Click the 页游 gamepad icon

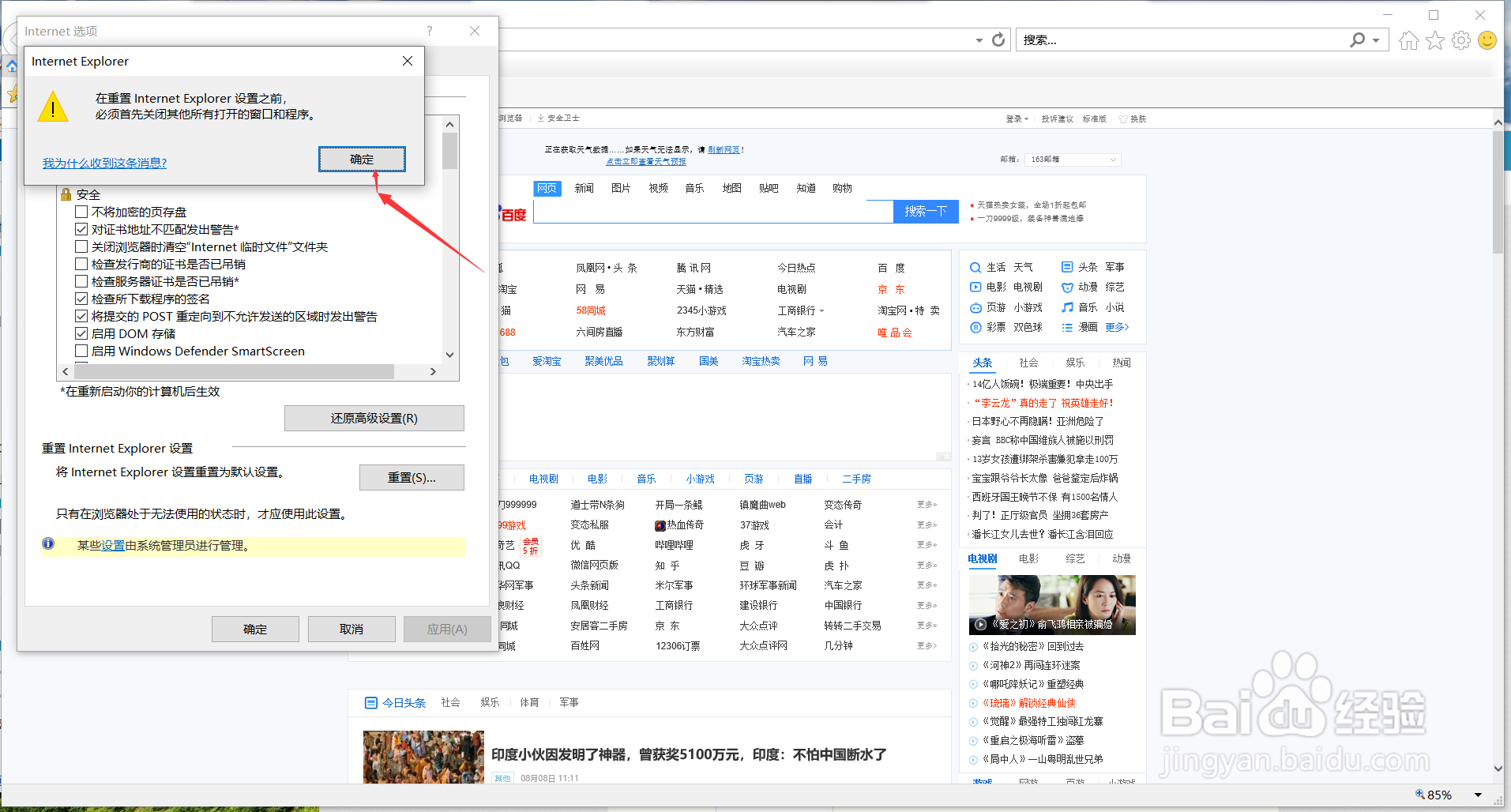pyautogui.click(x=975, y=307)
